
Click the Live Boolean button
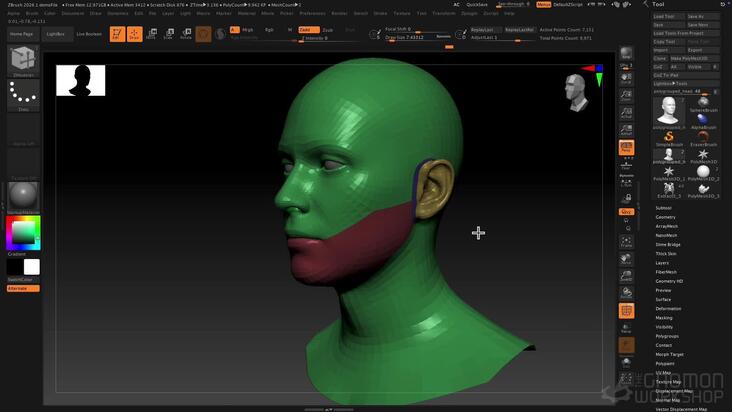pos(89,34)
